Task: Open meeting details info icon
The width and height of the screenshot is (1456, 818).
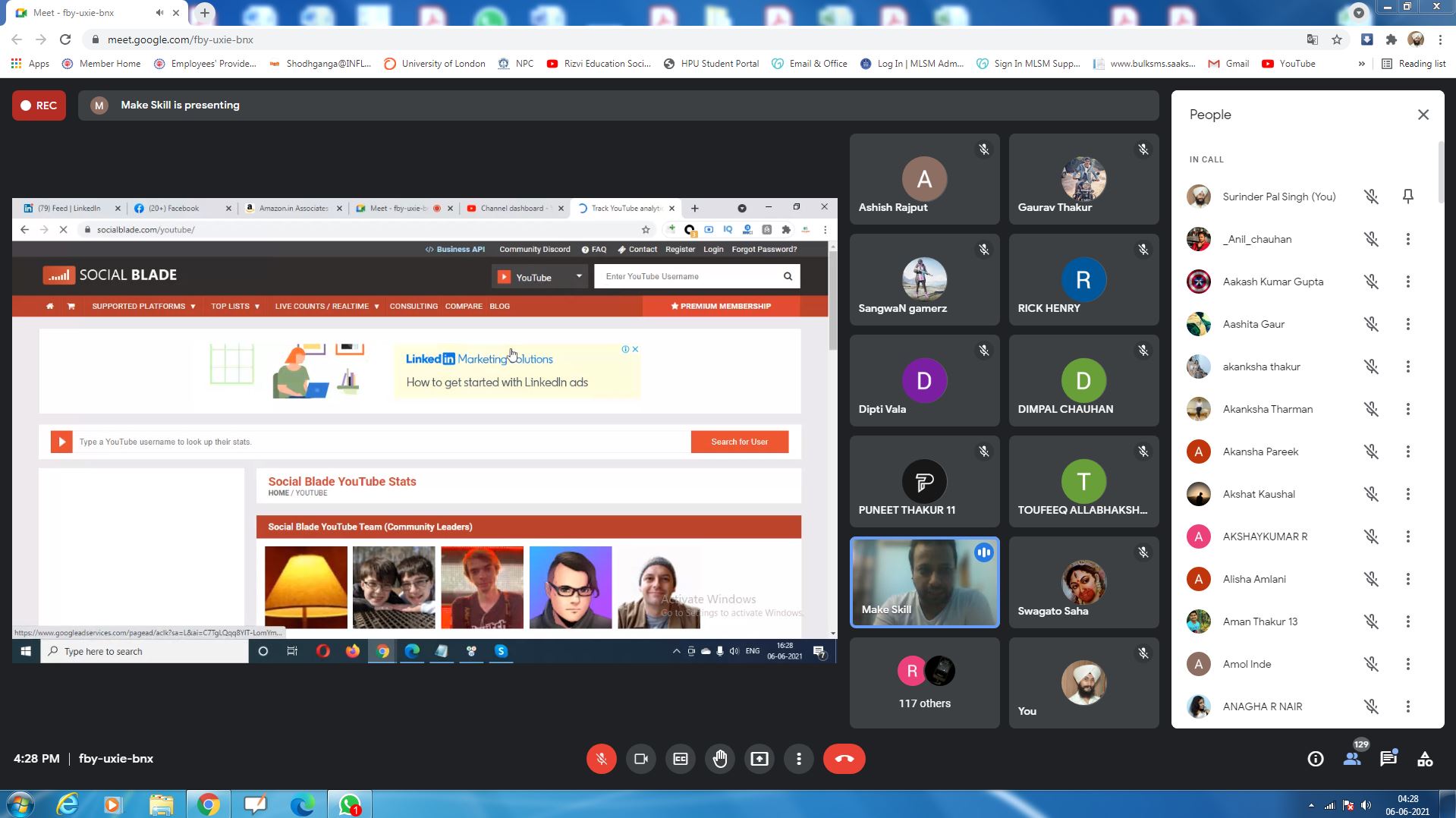Action: point(1315,759)
